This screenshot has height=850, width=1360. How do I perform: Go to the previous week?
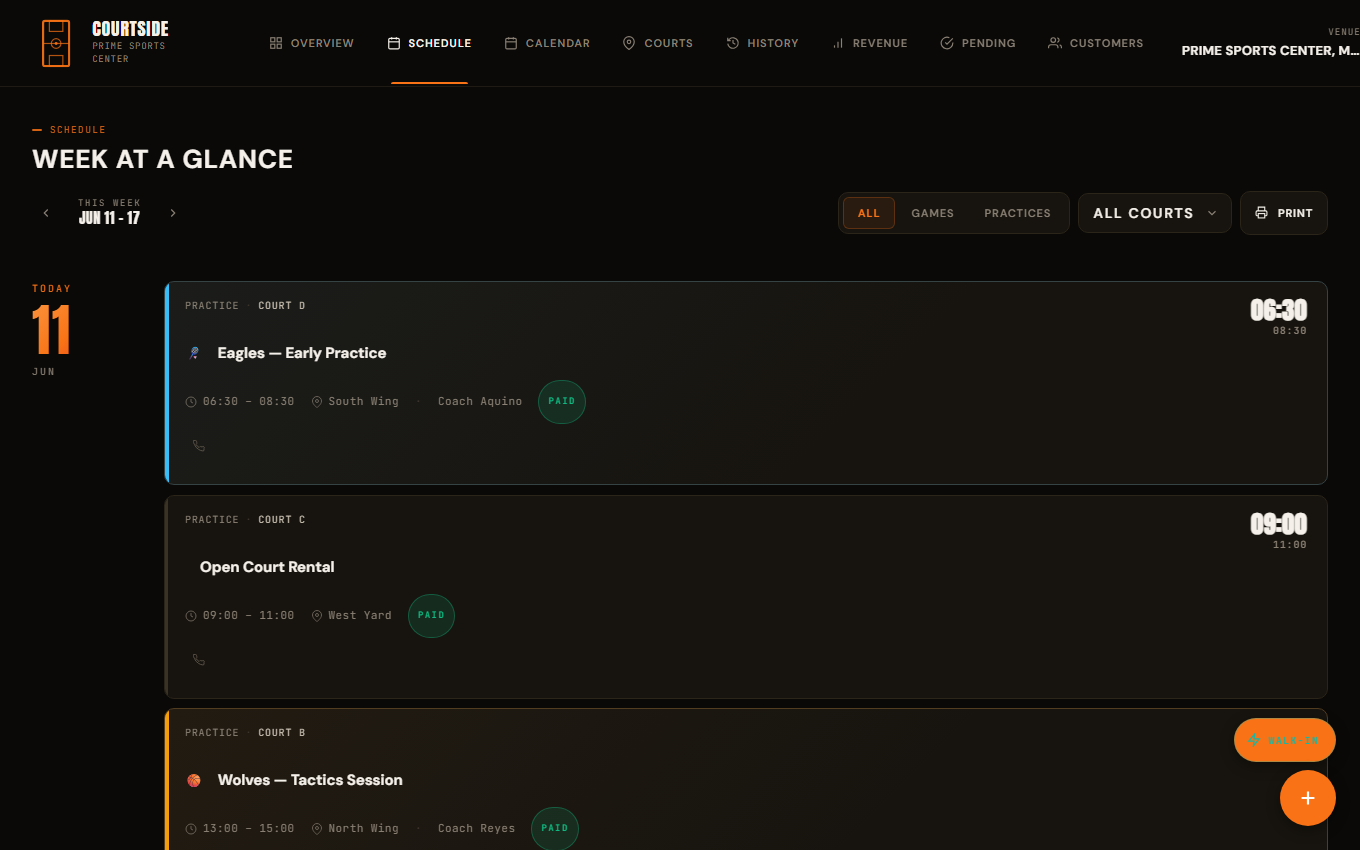[46, 213]
